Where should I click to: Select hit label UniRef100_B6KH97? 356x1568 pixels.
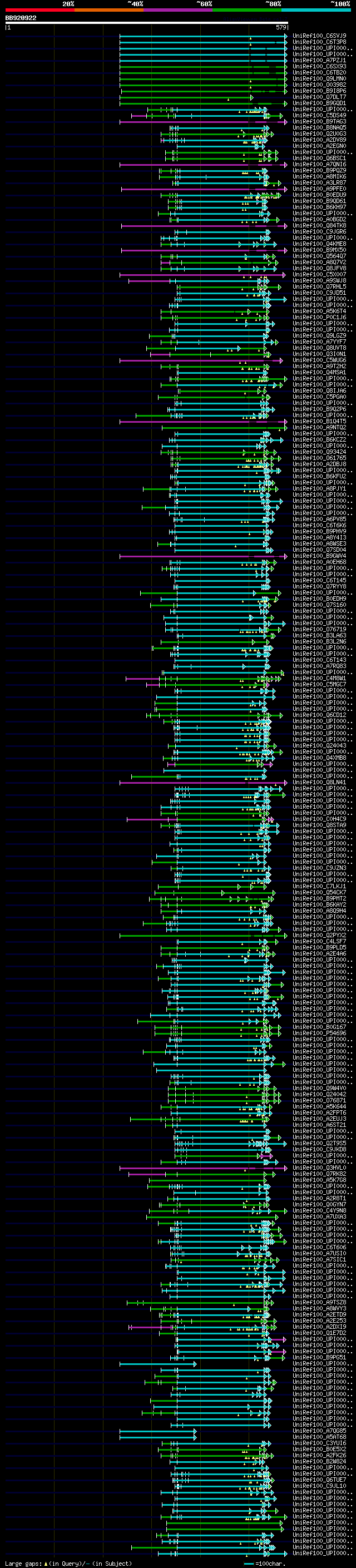click(x=319, y=207)
